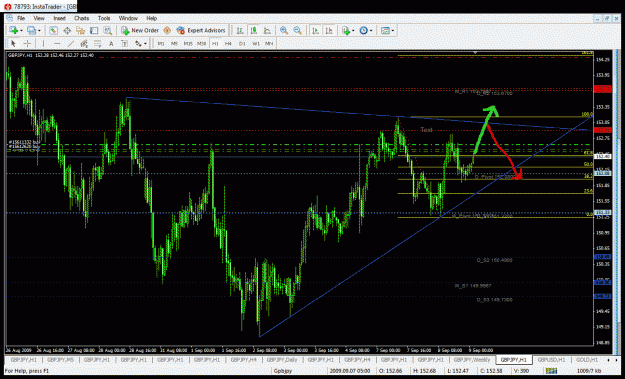
Task: Set timeframe to D1
Action: tap(242, 43)
